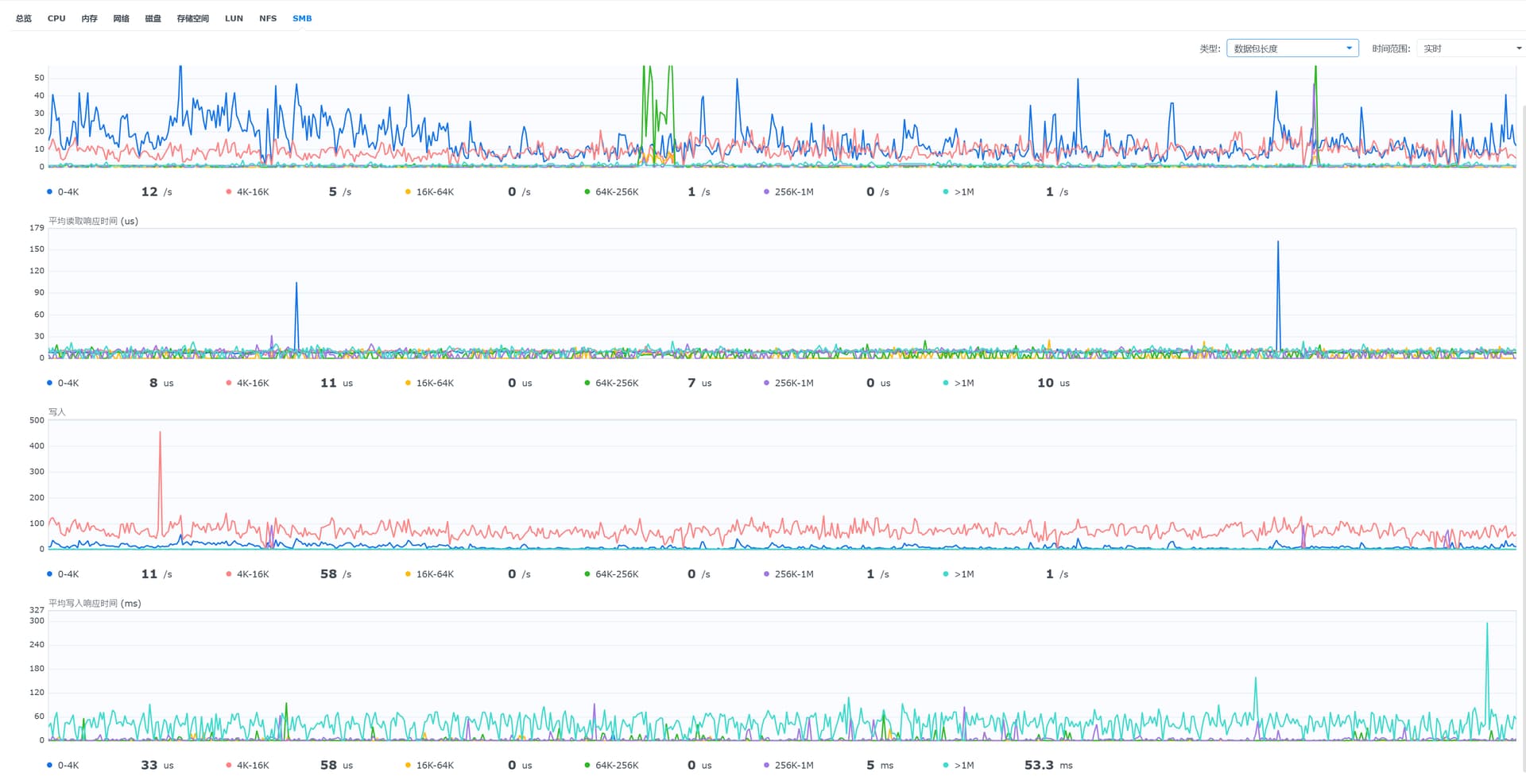Click yellow 16K-64K dot in top chart legend

click(x=408, y=192)
